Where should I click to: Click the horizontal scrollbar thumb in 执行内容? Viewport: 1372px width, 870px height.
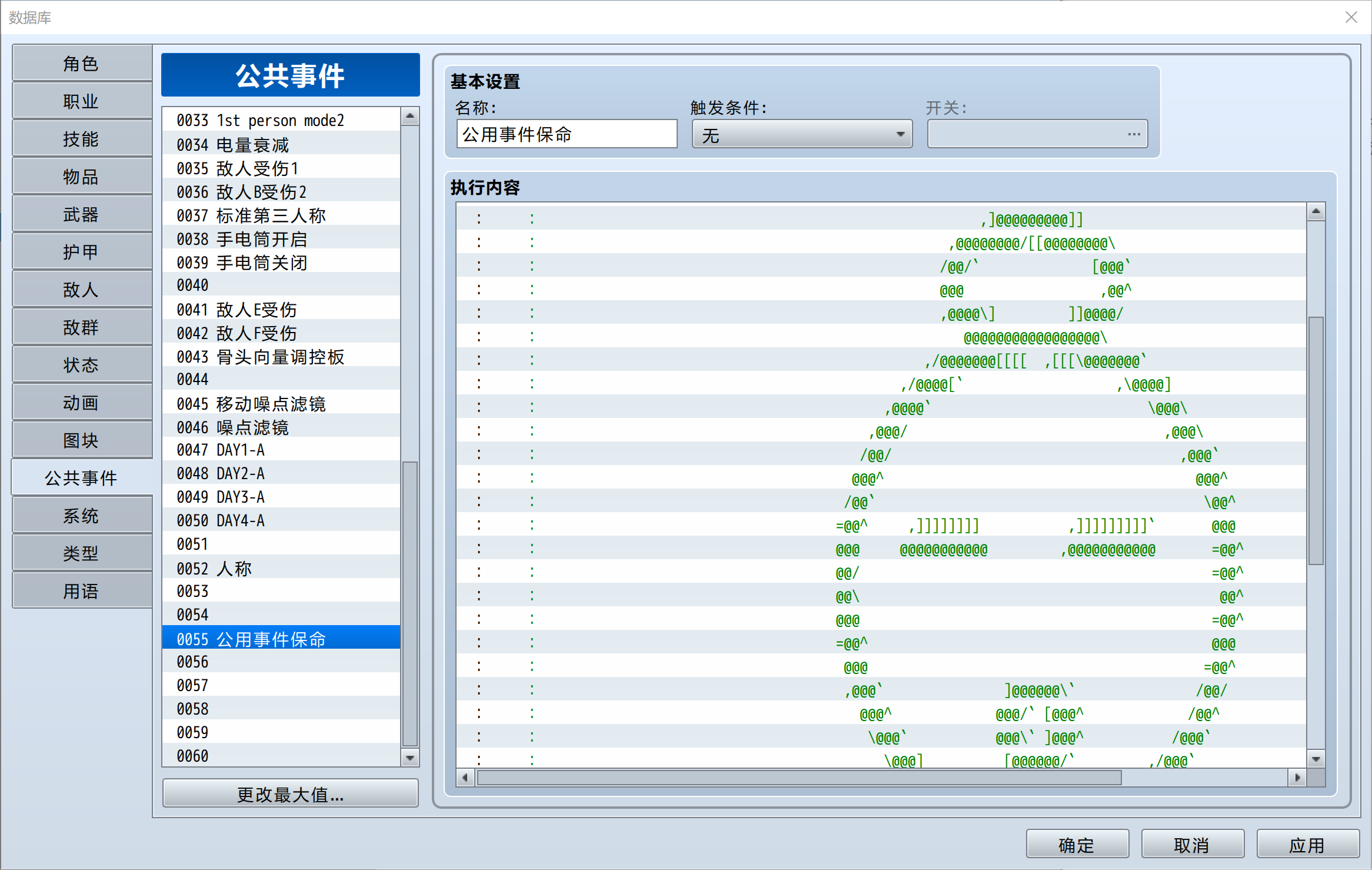(x=800, y=778)
